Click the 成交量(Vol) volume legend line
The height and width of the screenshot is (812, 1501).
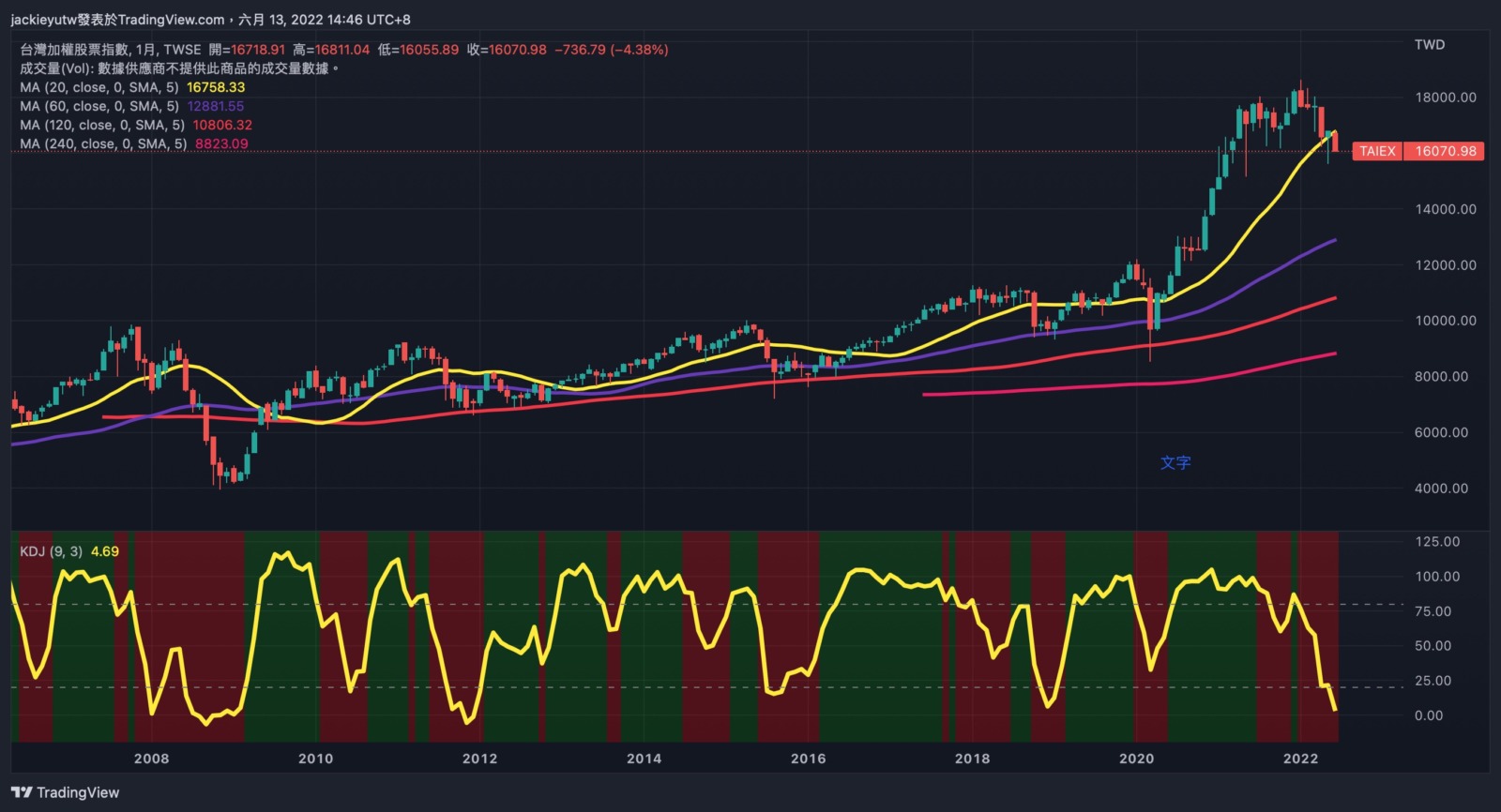pos(178,68)
